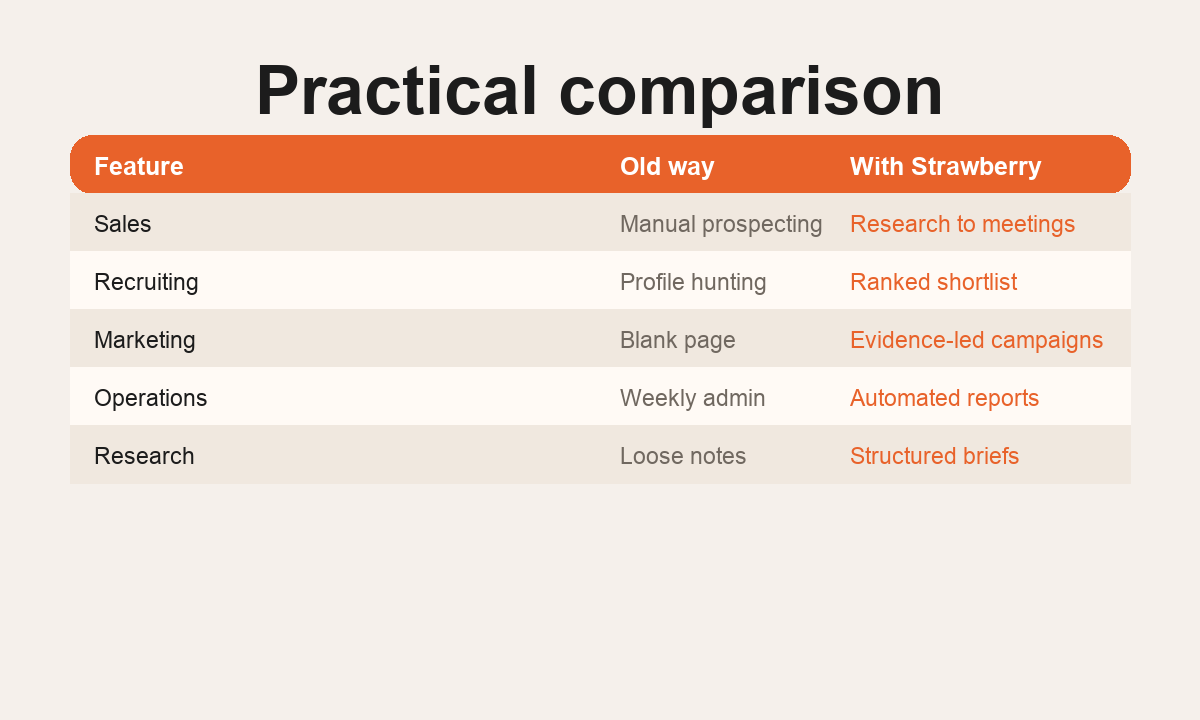Select the Manual prospecting cell
Screen dimensions: 1200x720
[721, 224]
